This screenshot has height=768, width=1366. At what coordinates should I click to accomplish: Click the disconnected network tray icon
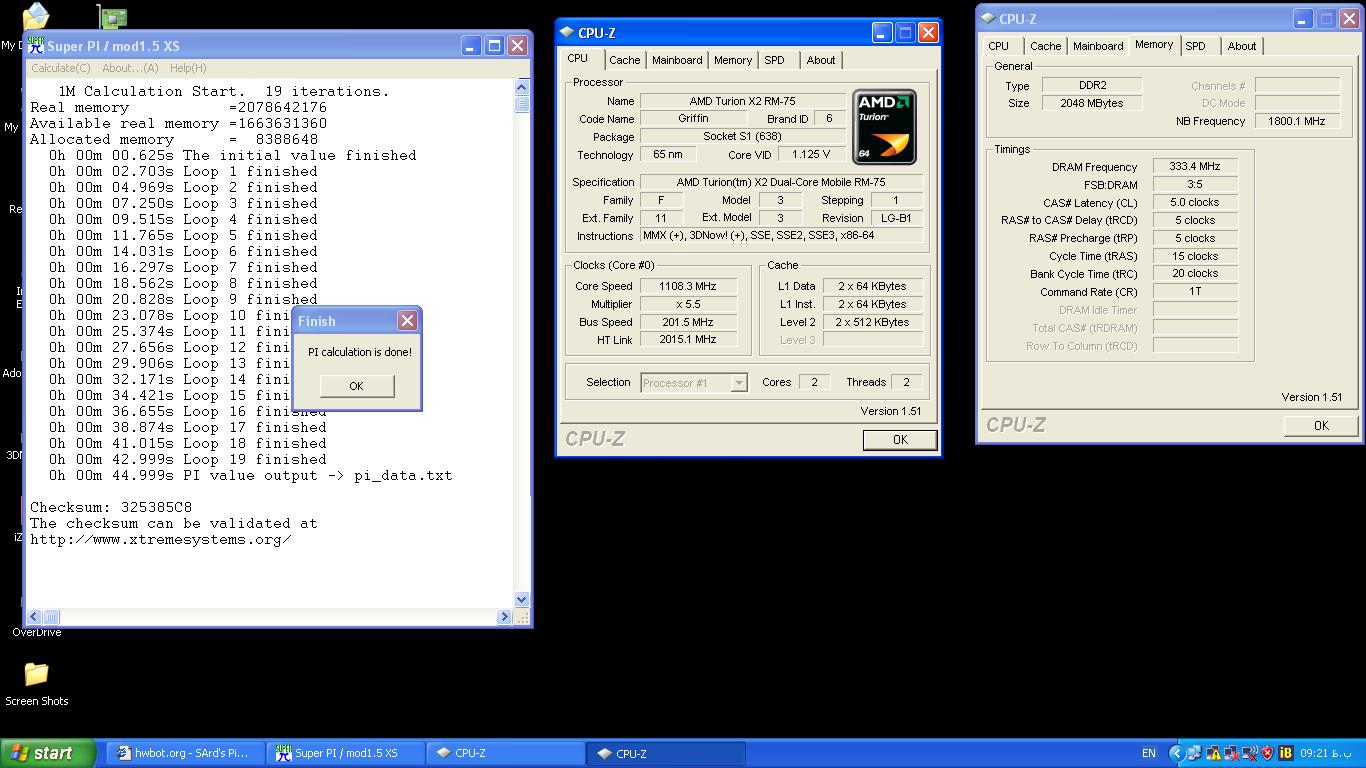coord(1231,753)
